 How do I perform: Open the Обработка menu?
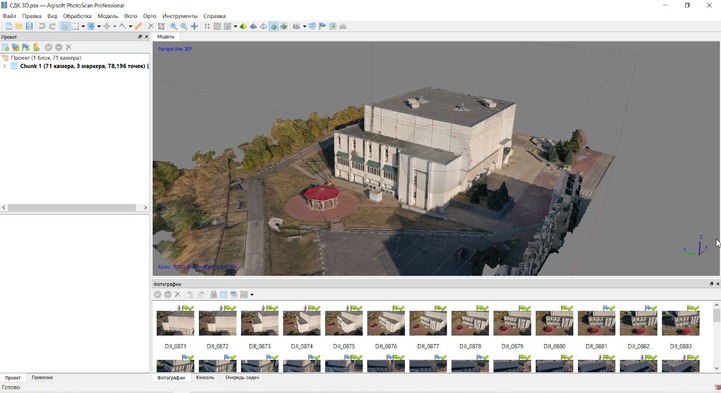pos(77,16)
